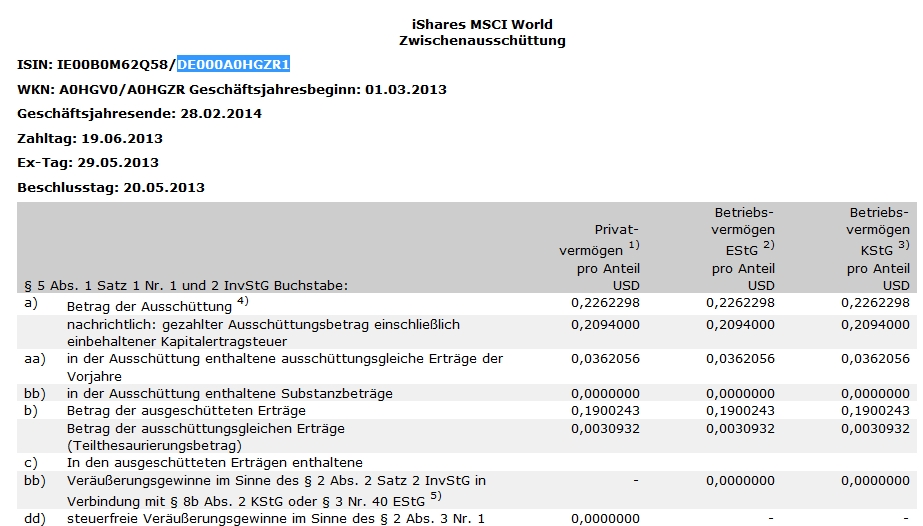923x526 pixels.
Task: Click the "b)" row letter
Action: coord(31,411)
